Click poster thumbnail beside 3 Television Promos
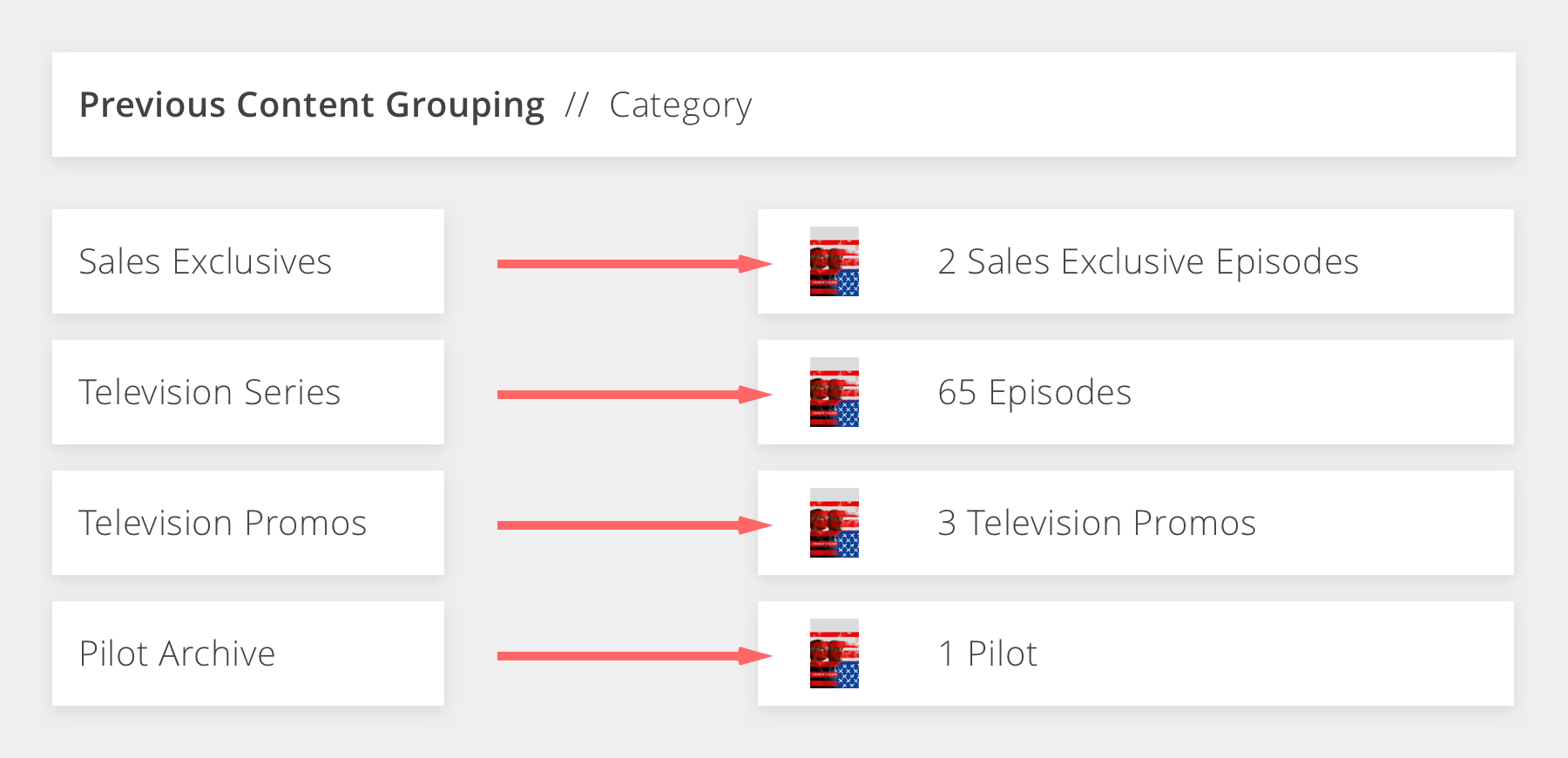1568x758 pixels. 834,523
